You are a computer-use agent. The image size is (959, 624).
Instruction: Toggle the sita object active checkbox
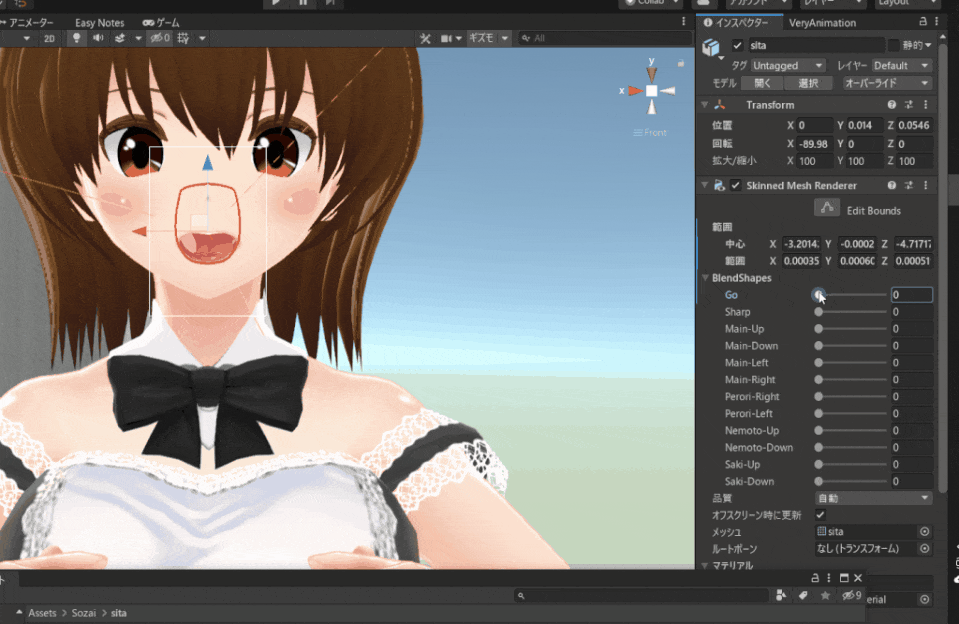(738, 45)
